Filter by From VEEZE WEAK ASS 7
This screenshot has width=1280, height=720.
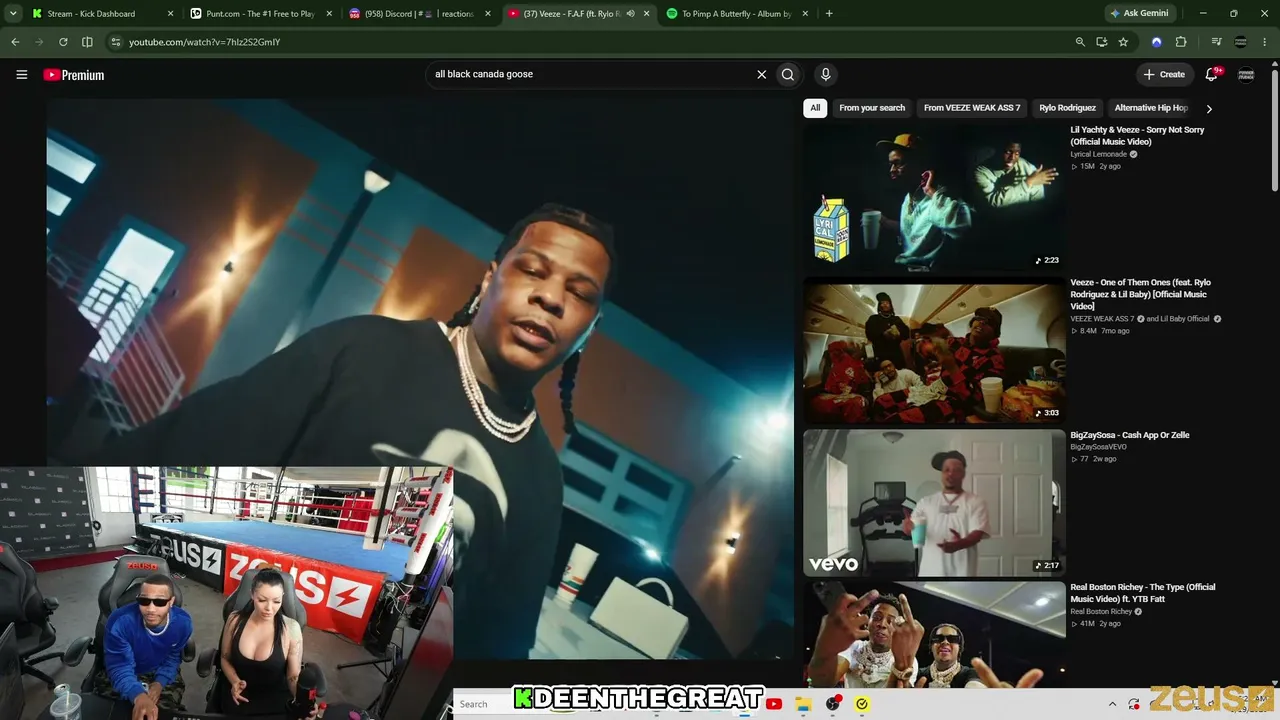coord(972,108)
